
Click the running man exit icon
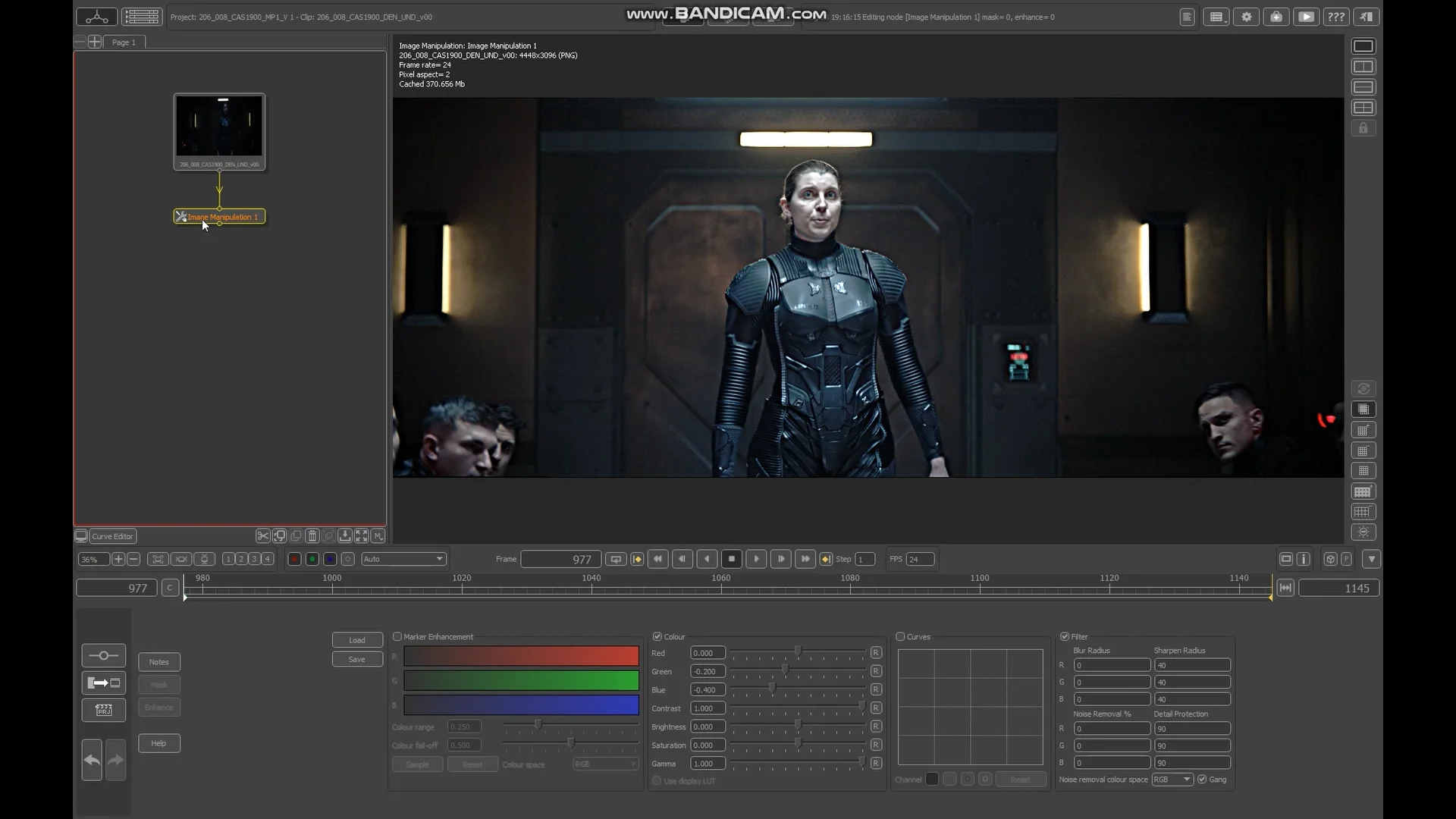pyautogui.click(x=1366, y=17)
